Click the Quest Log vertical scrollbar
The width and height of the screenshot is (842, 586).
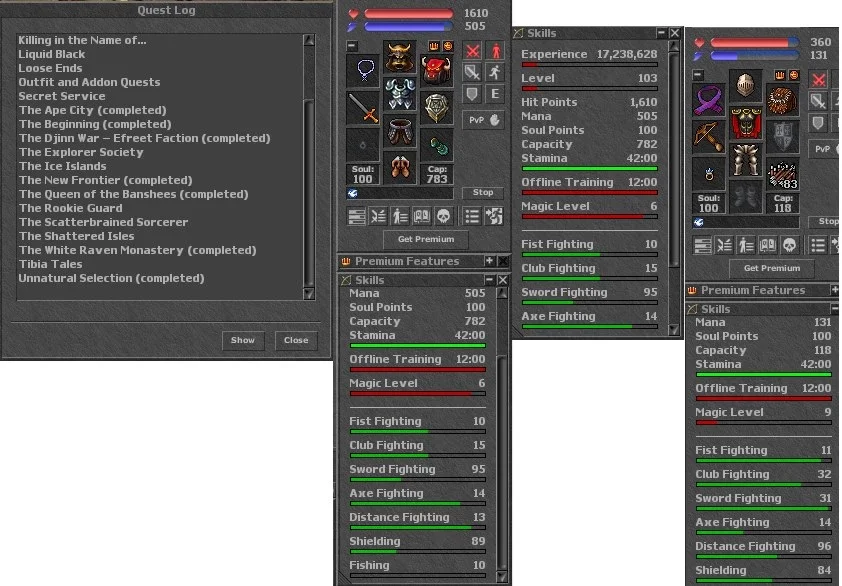pyautogui.click(x=309, y=167)
